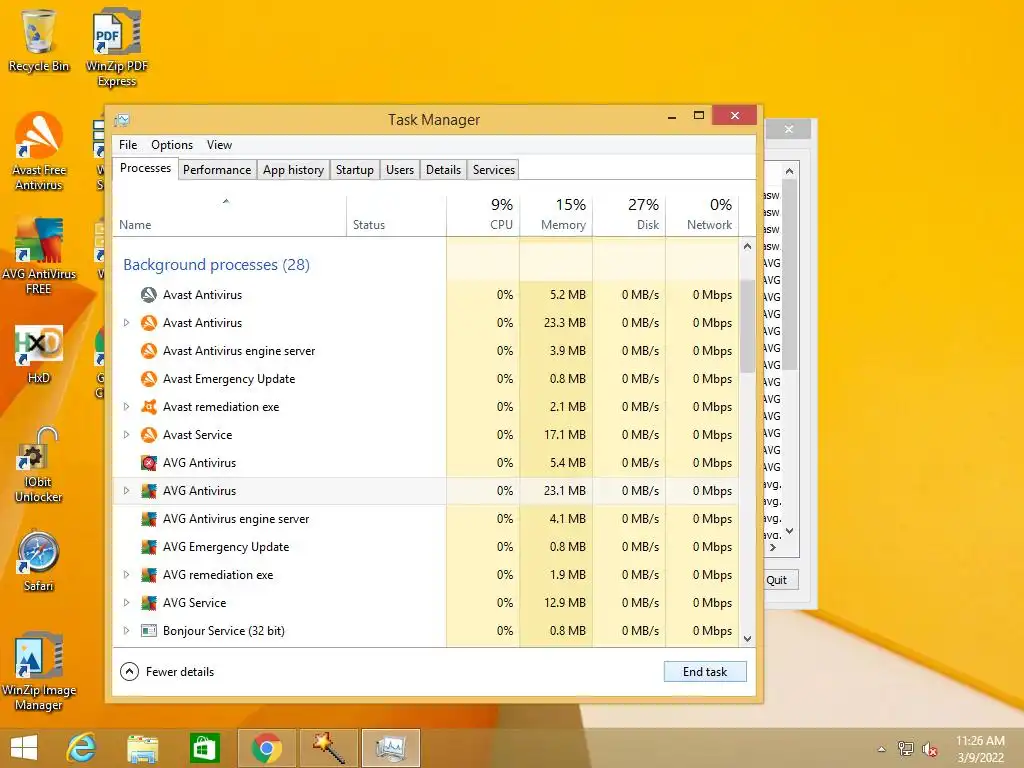Click the process list scrollbar thumb
Viewport: 1024px width, 768px height.
point(748,325)
